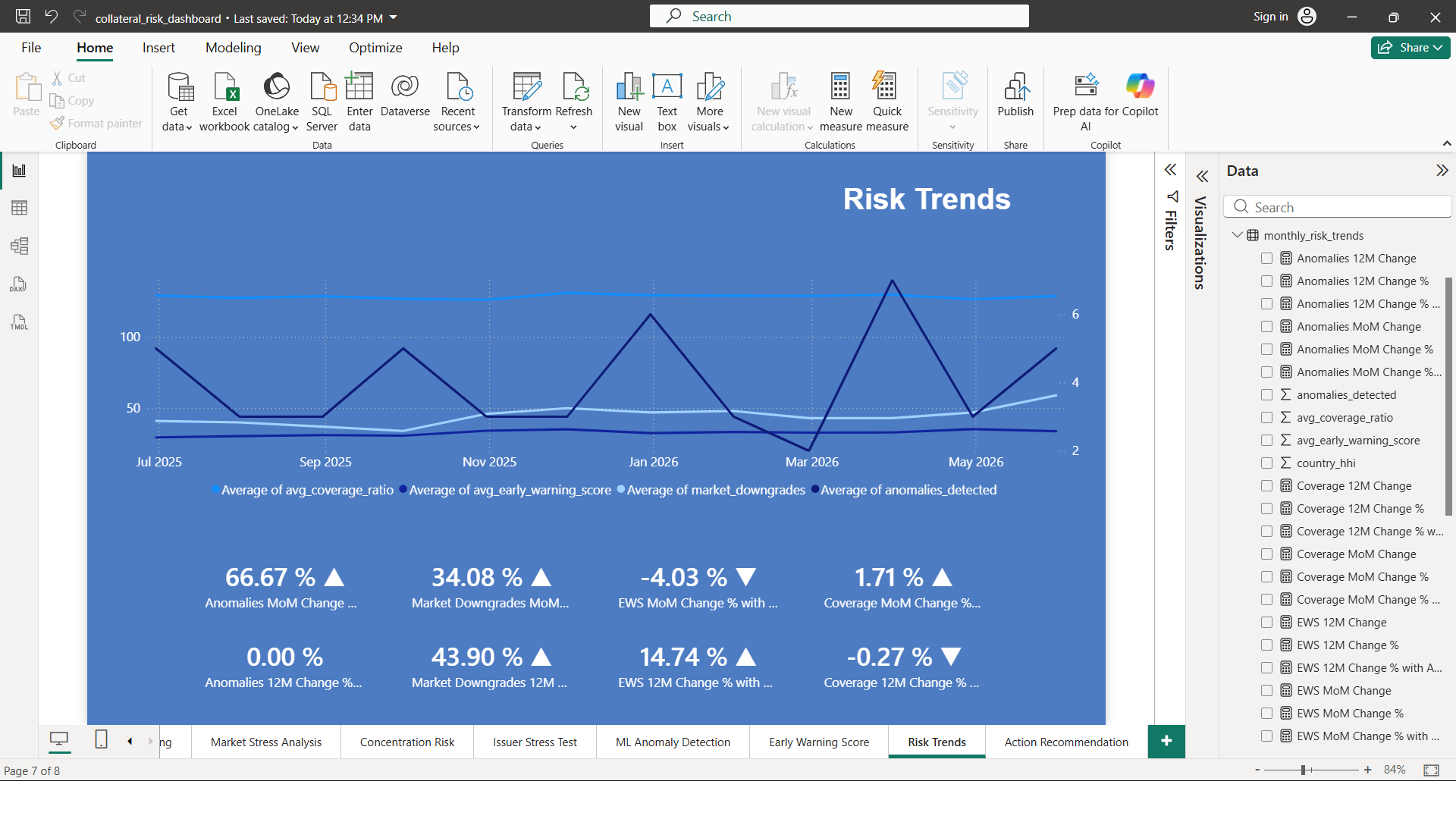This screenshot has height=819, width=1456.
Task: Collapse the Data pane chevrons
Action: [x=1442, y=171]
